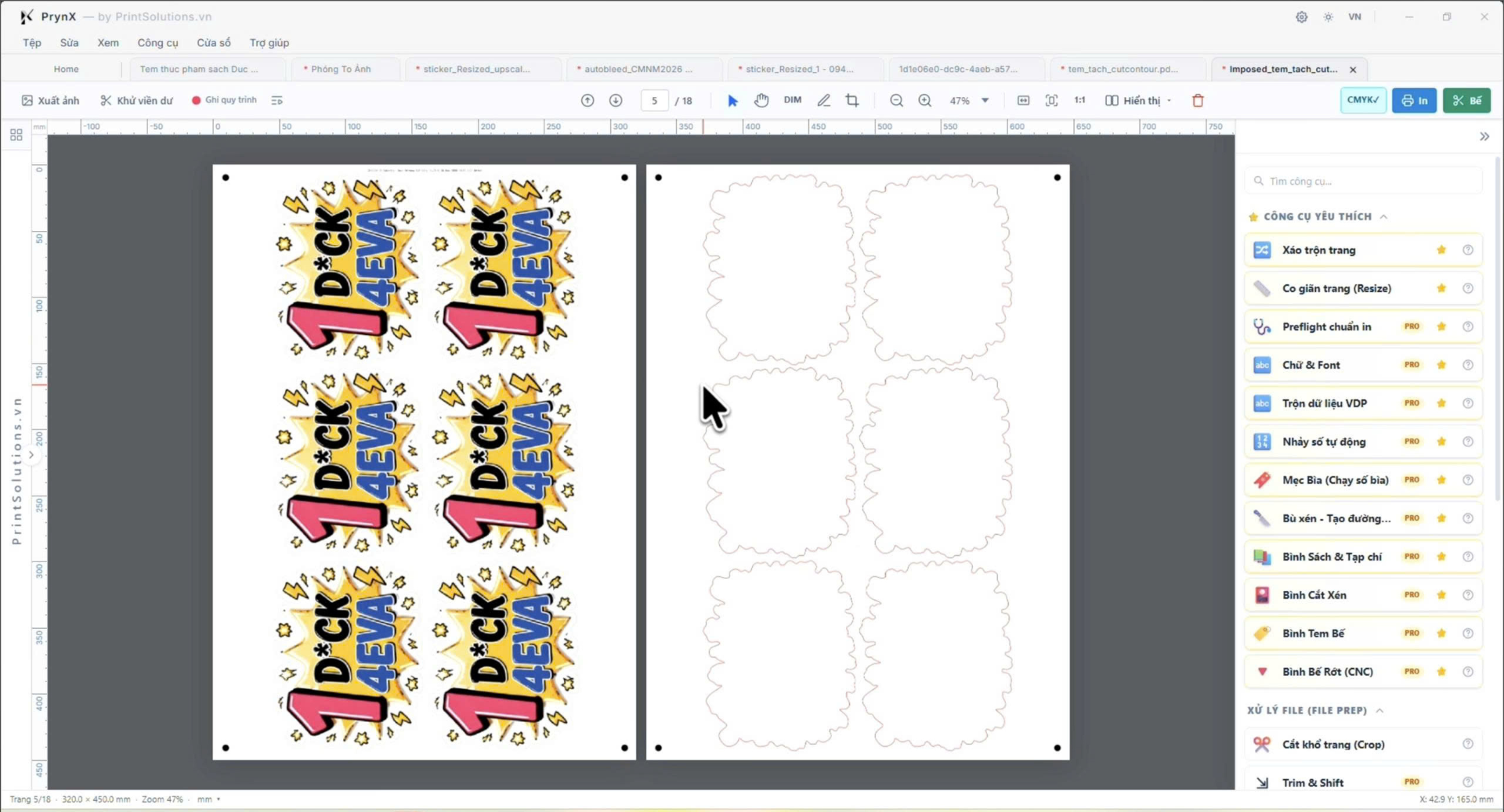Viewport: 1504px width, 812px height.
Task: Toggle favorite star for Bình Cắt Xén
Action: pyautogui.click(x=1441, y=595)
